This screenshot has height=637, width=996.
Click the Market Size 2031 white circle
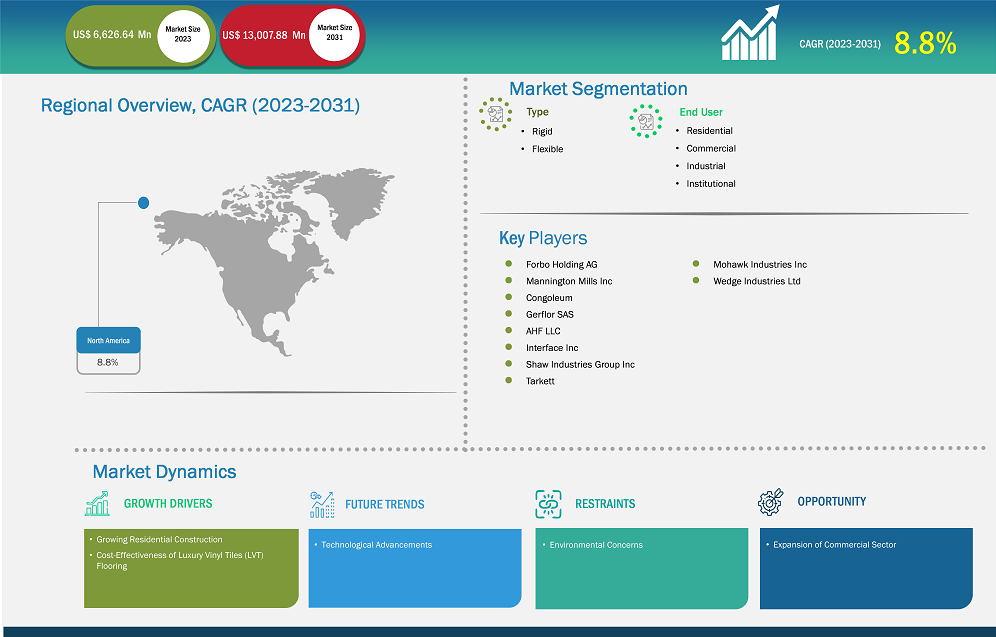click(x=335, y=33)
